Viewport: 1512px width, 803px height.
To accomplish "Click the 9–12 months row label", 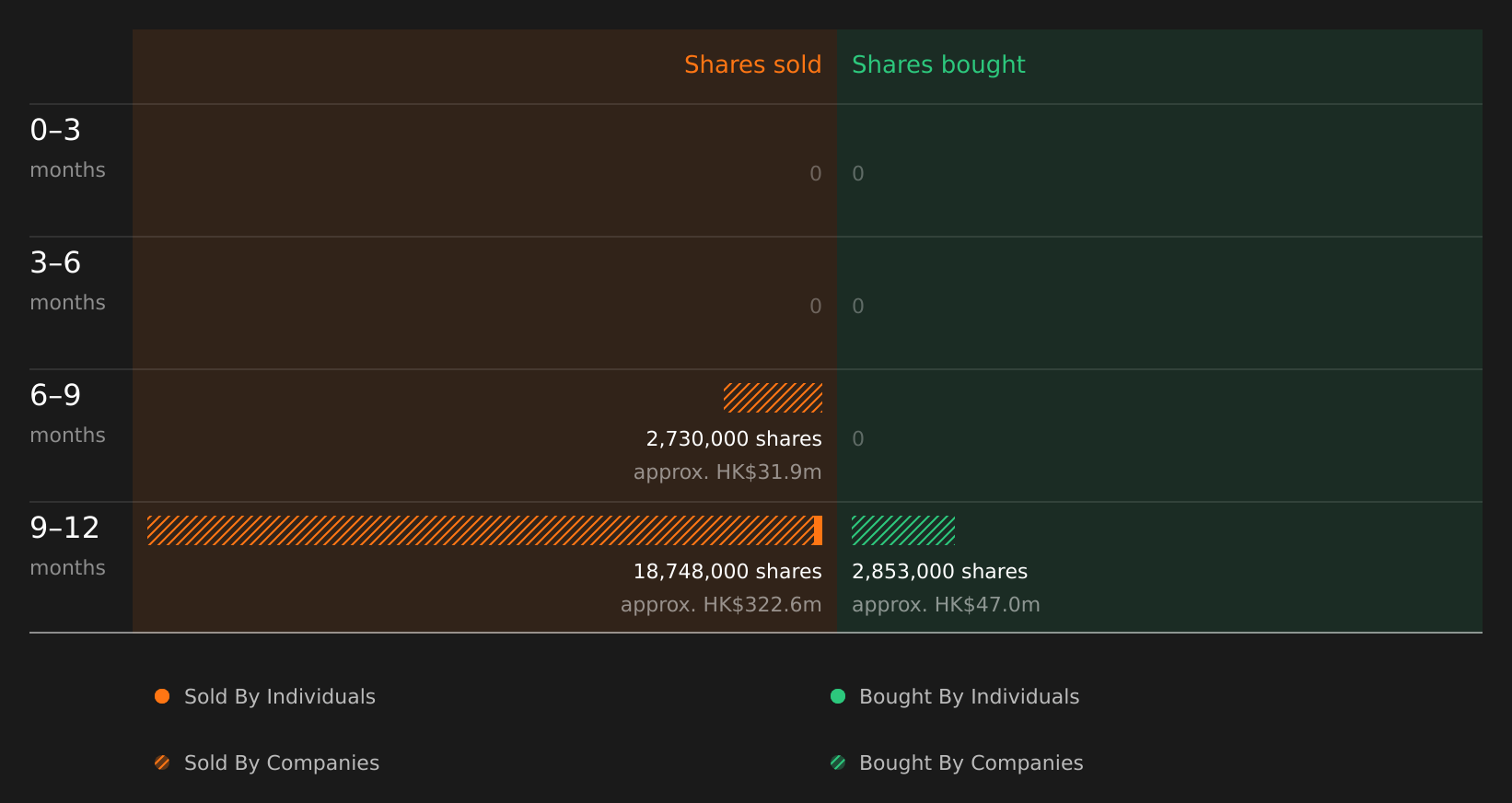I will click(67, 546).
